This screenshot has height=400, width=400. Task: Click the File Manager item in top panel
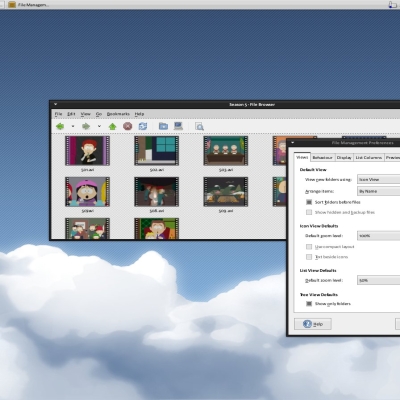(29, 5)
